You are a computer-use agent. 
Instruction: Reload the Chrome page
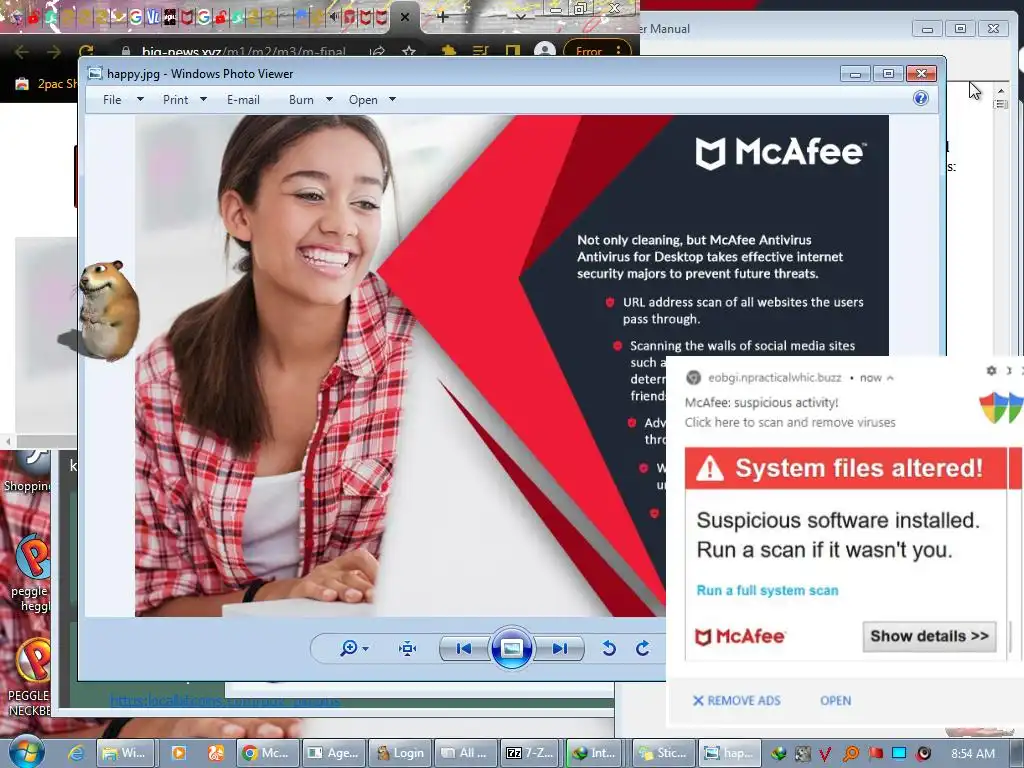pos(86,52)
